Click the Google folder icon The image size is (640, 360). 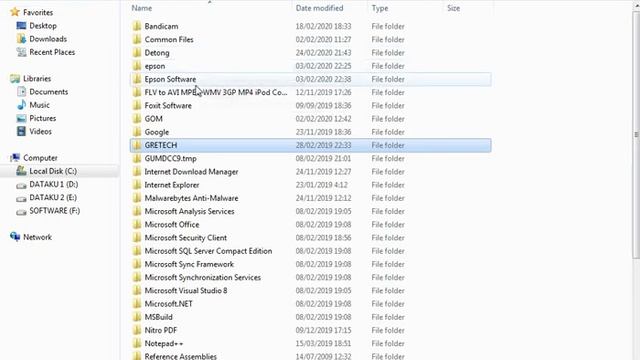click(137, 132)
